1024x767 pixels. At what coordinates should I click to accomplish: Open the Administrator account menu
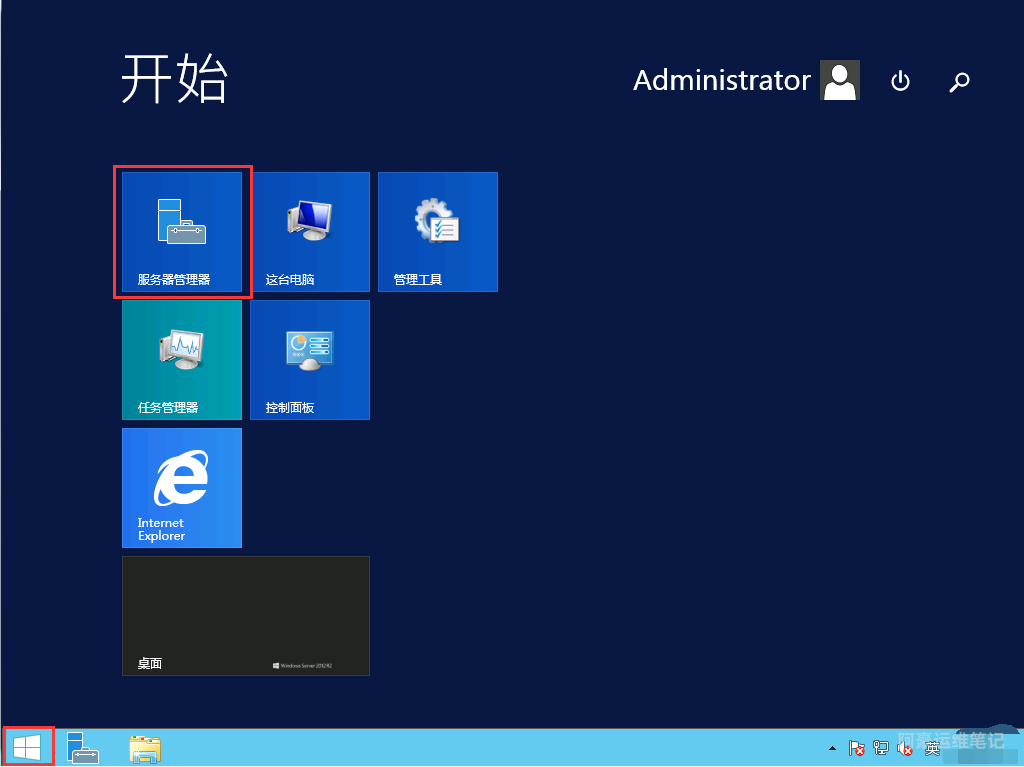(721, 81)
